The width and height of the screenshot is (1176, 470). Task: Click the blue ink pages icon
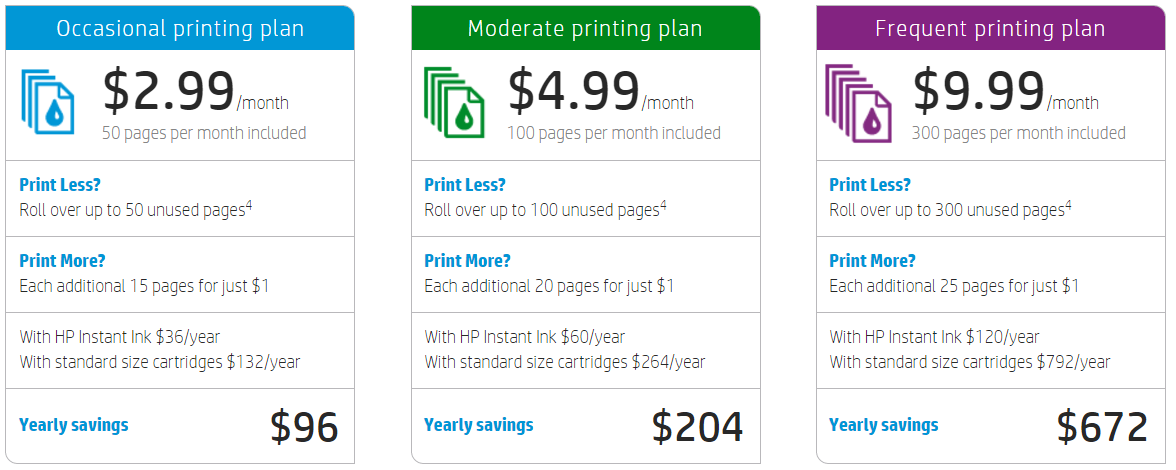tap(48, 99)
